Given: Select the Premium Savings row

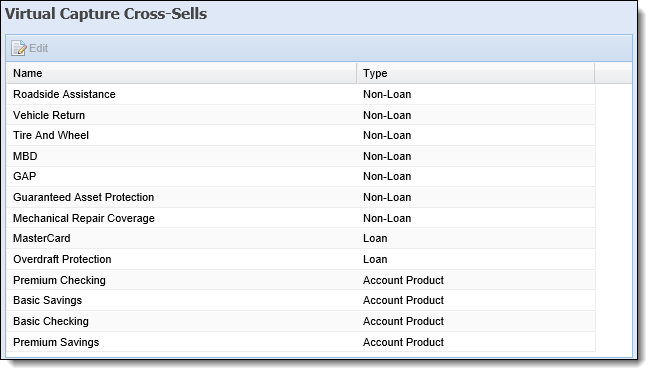Looking at the screenshot, I should point(301,342).
